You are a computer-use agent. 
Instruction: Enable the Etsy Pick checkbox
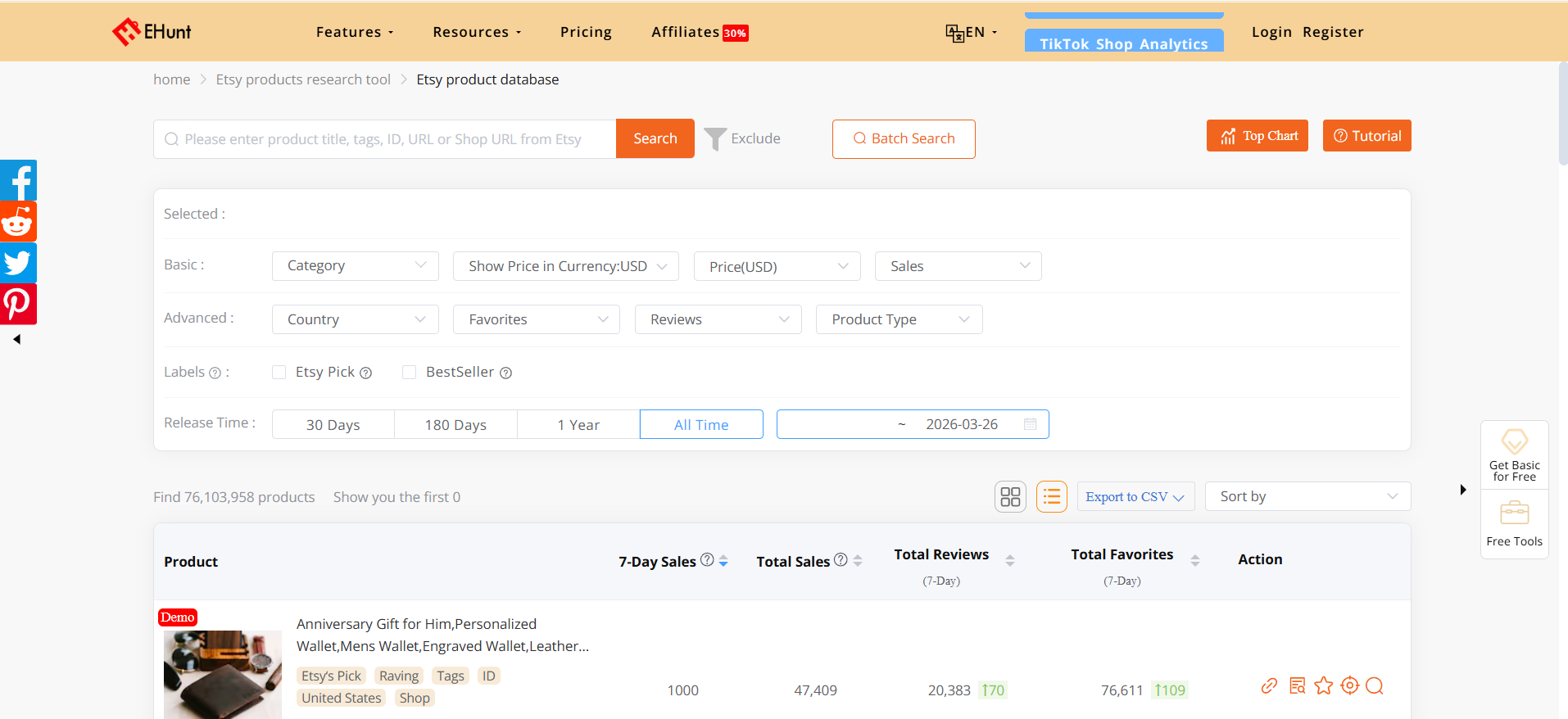point(279,373)
